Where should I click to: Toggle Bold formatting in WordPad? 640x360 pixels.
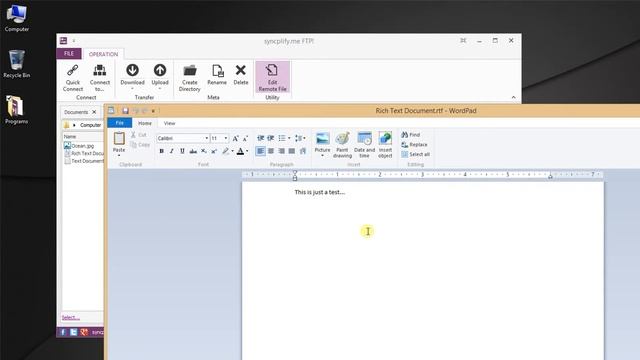point(162,151)
